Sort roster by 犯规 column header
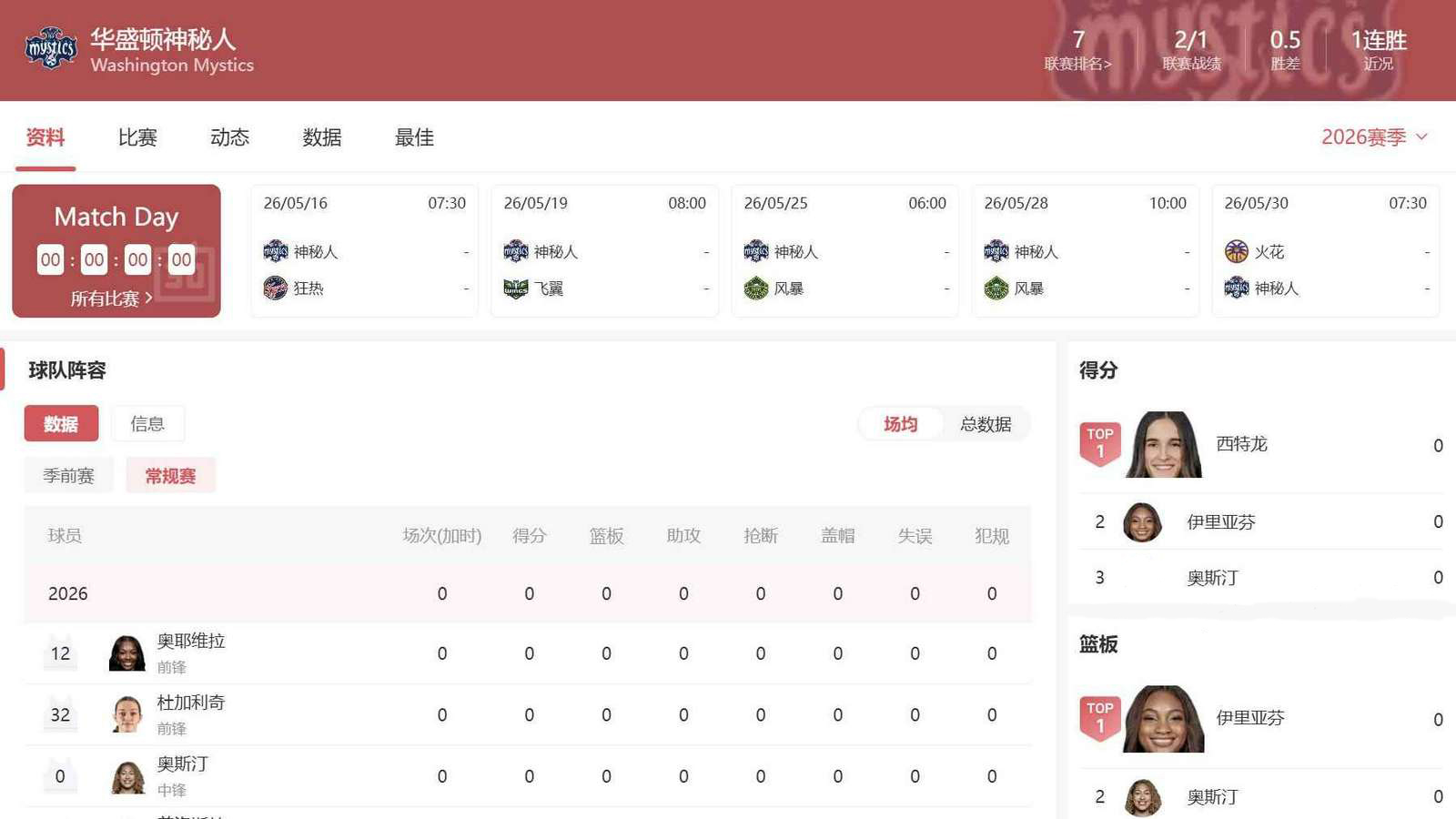 tap(992, 536)
